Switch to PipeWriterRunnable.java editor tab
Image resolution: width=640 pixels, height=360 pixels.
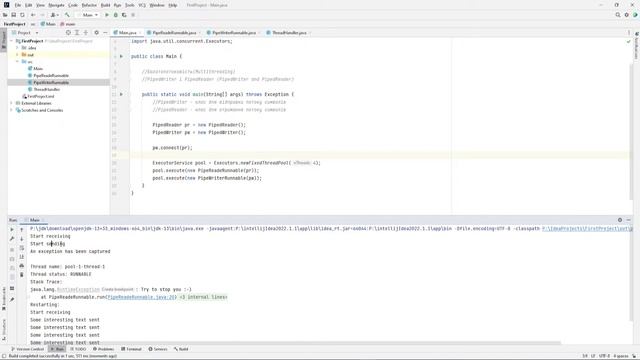[x=233, y=33]
